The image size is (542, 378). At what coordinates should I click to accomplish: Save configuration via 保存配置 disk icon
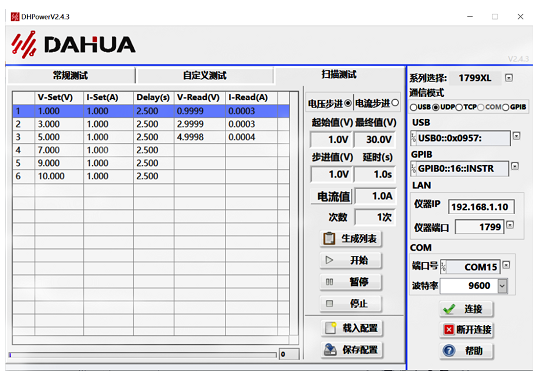pos(330,349)
